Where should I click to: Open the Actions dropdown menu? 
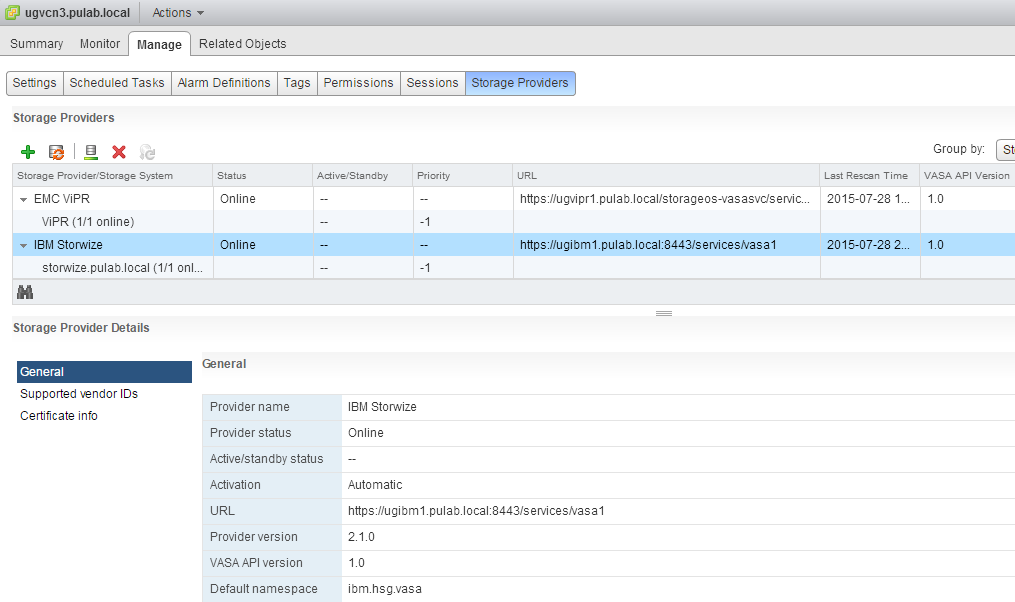[x=178, y=13]
